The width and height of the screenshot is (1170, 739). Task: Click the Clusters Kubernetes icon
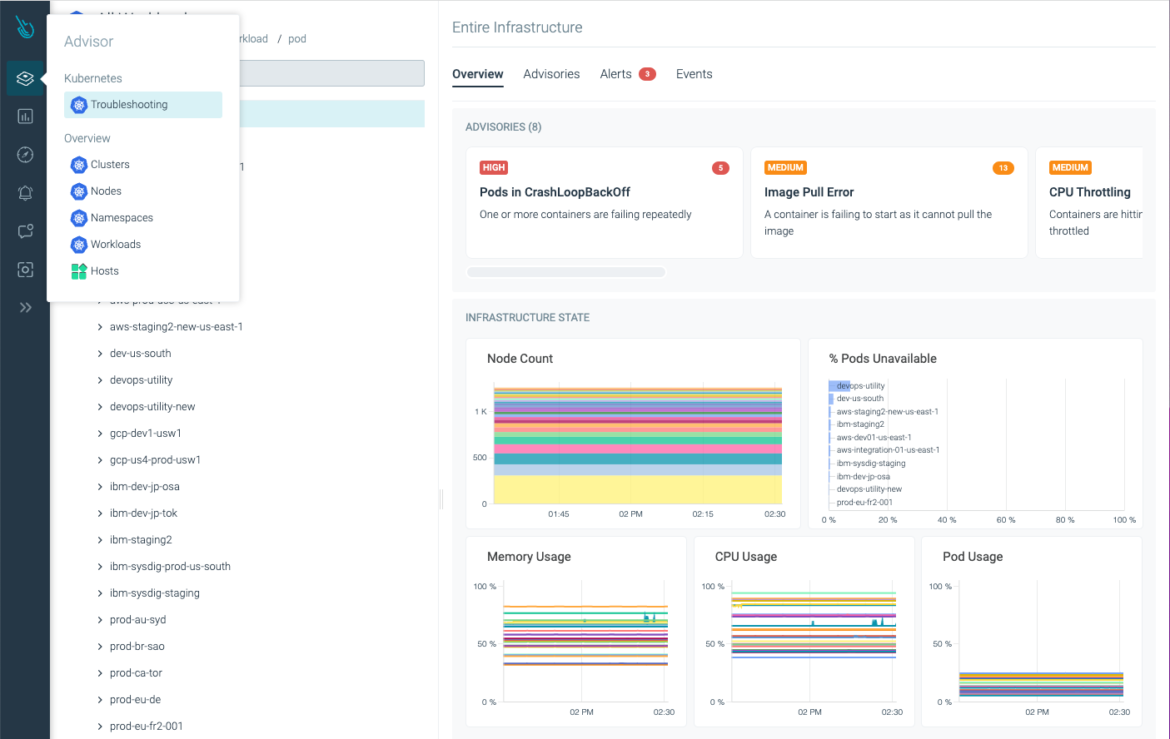point(79,165)
